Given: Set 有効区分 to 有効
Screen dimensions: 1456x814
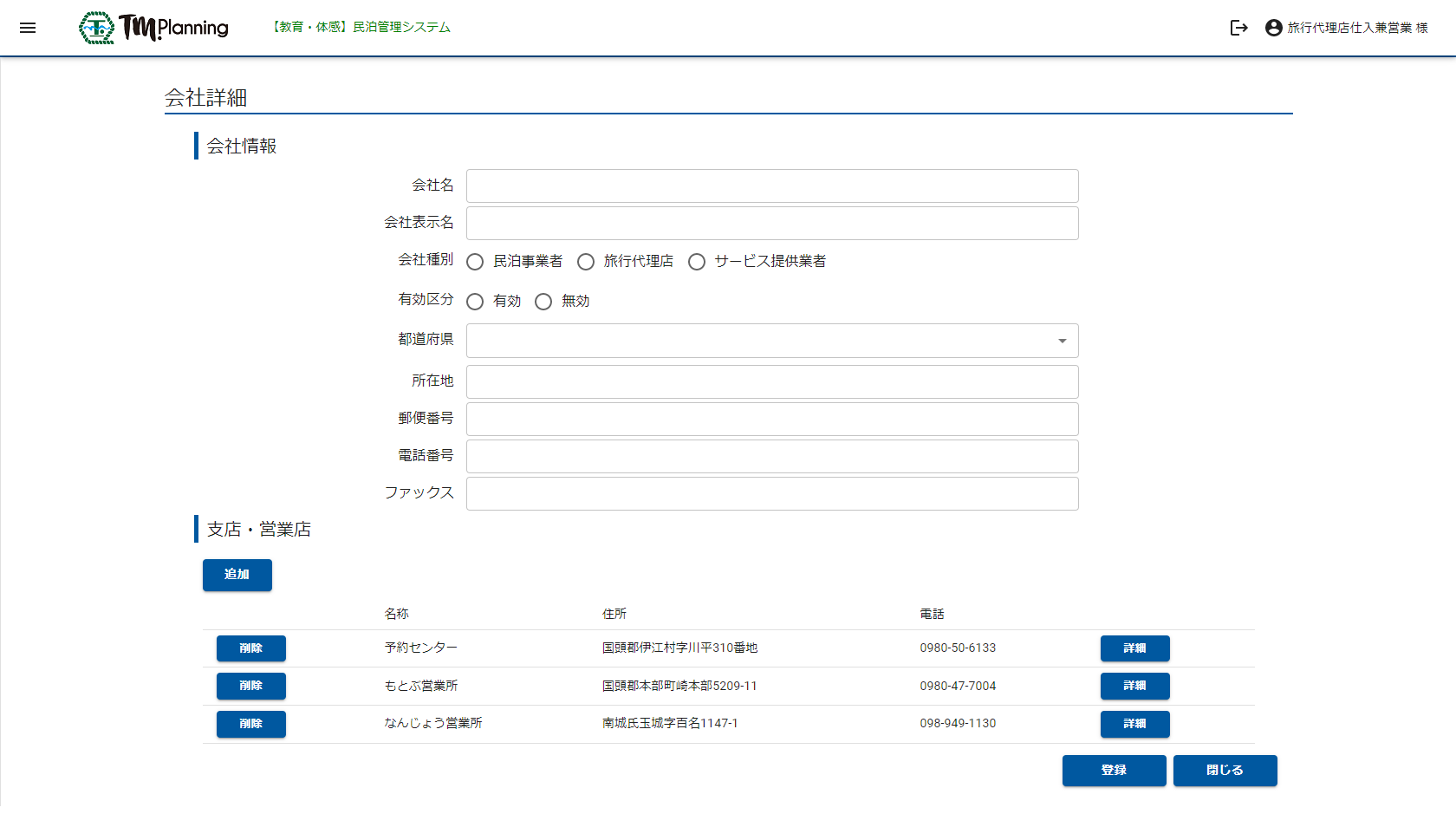Looking at the screenshot, I should click(x=475, y=302).
